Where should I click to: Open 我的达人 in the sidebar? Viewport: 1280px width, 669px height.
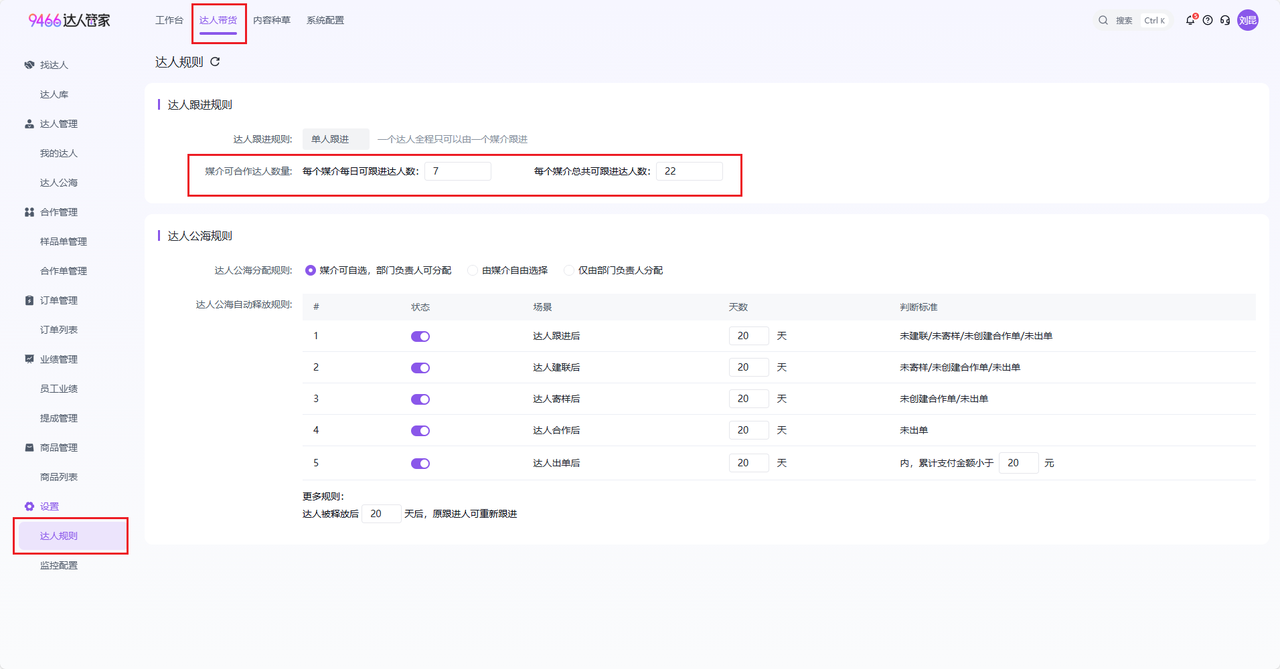(x=58, y=153)
